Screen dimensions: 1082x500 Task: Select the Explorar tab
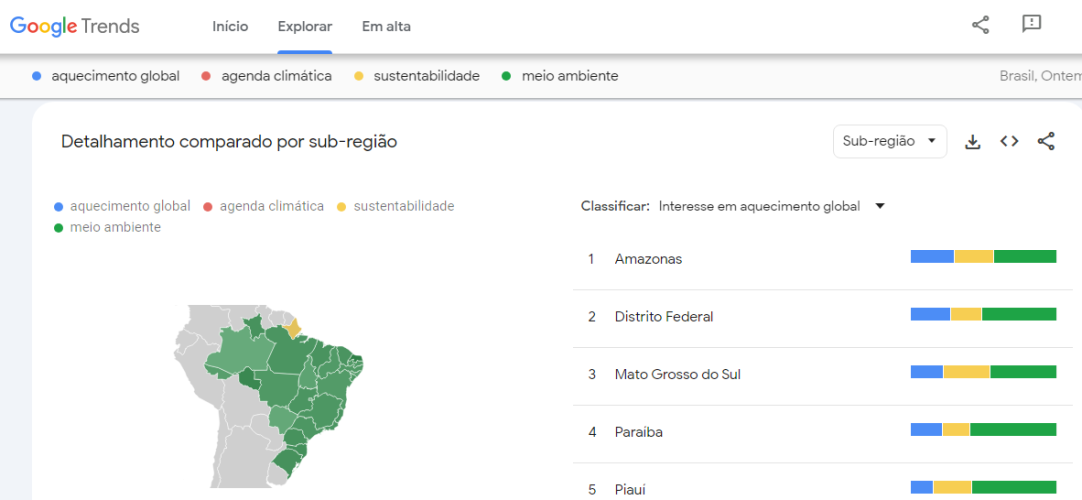(x=305, y=27)
